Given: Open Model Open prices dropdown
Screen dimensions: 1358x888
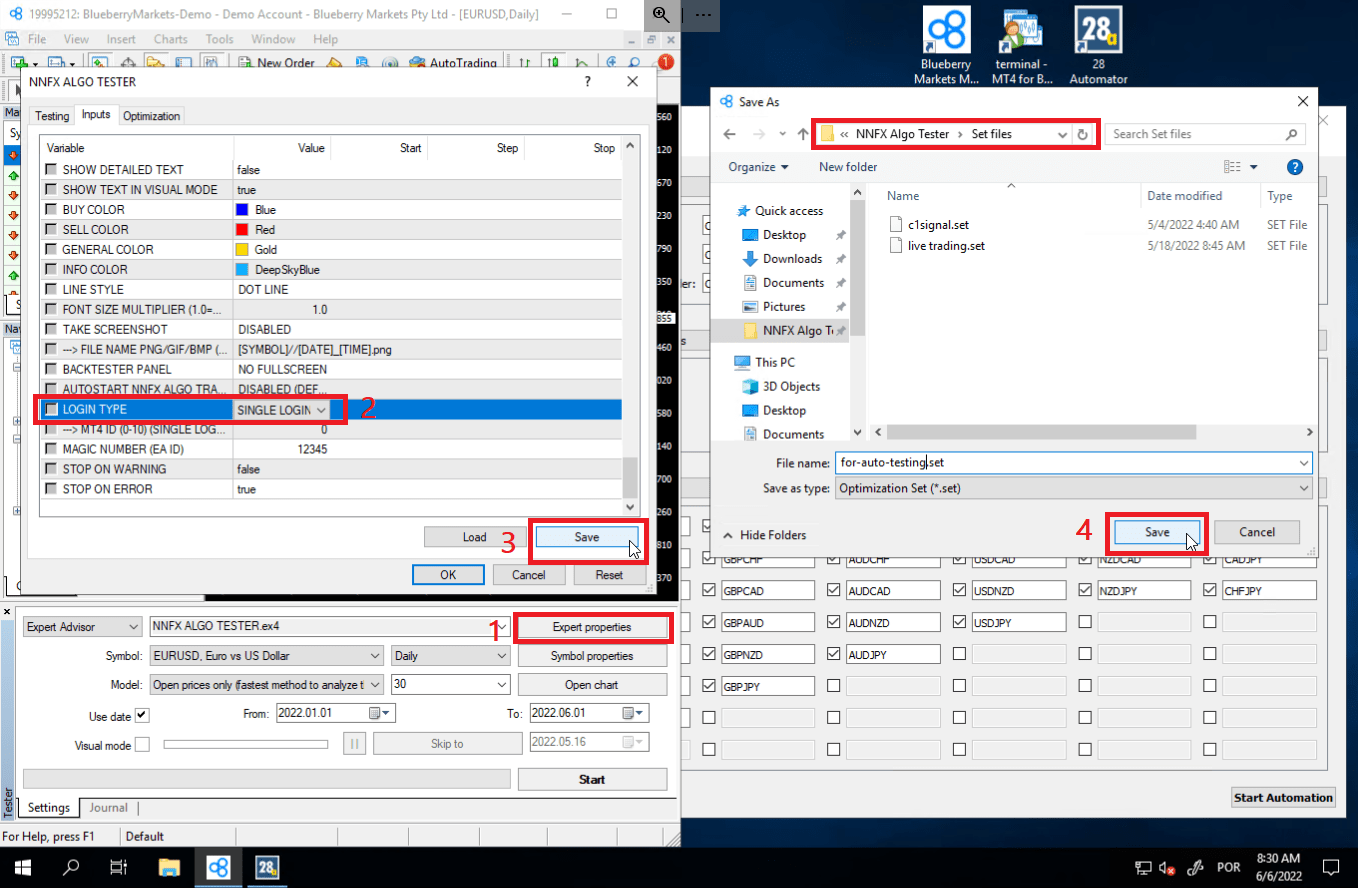Looking at the screenshot, I should coord(266,685).
